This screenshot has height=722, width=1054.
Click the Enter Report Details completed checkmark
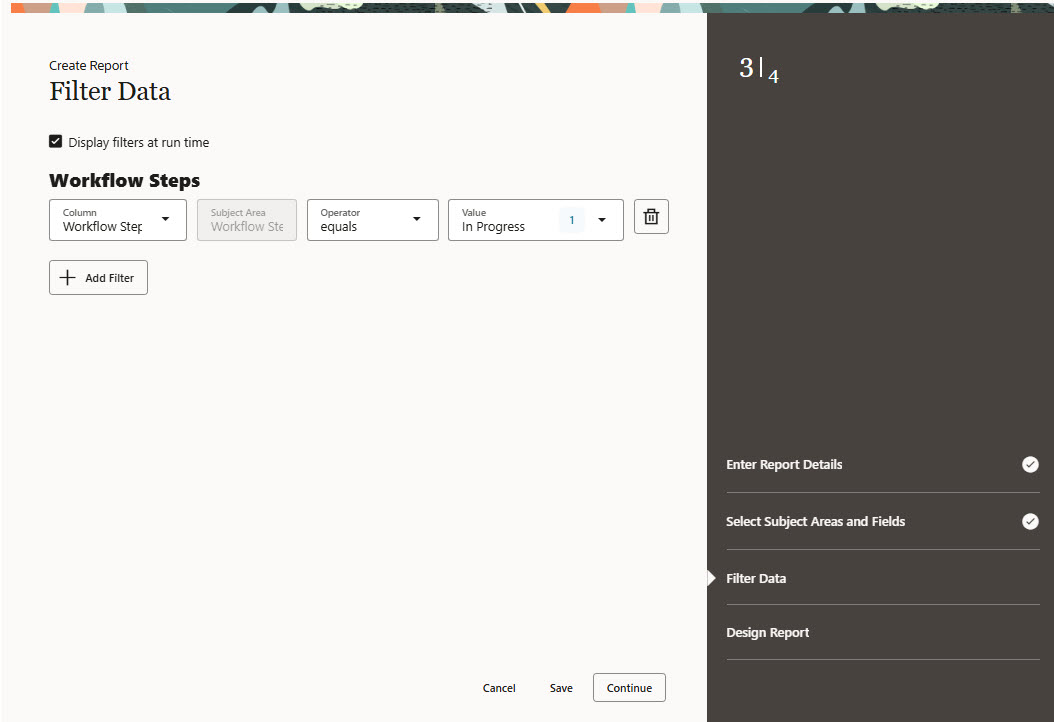(x=1030, y=465)
